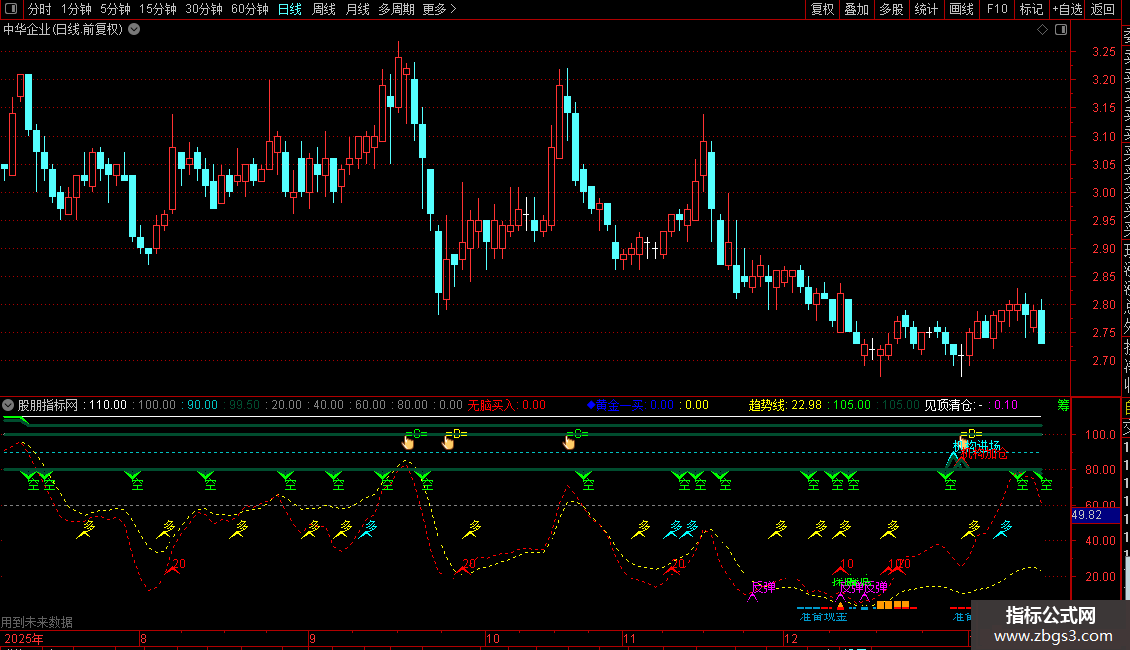The height and width of the screenshot is (650, 1130).
Task: Click the 叠加 overlay button
Action: 857,9
